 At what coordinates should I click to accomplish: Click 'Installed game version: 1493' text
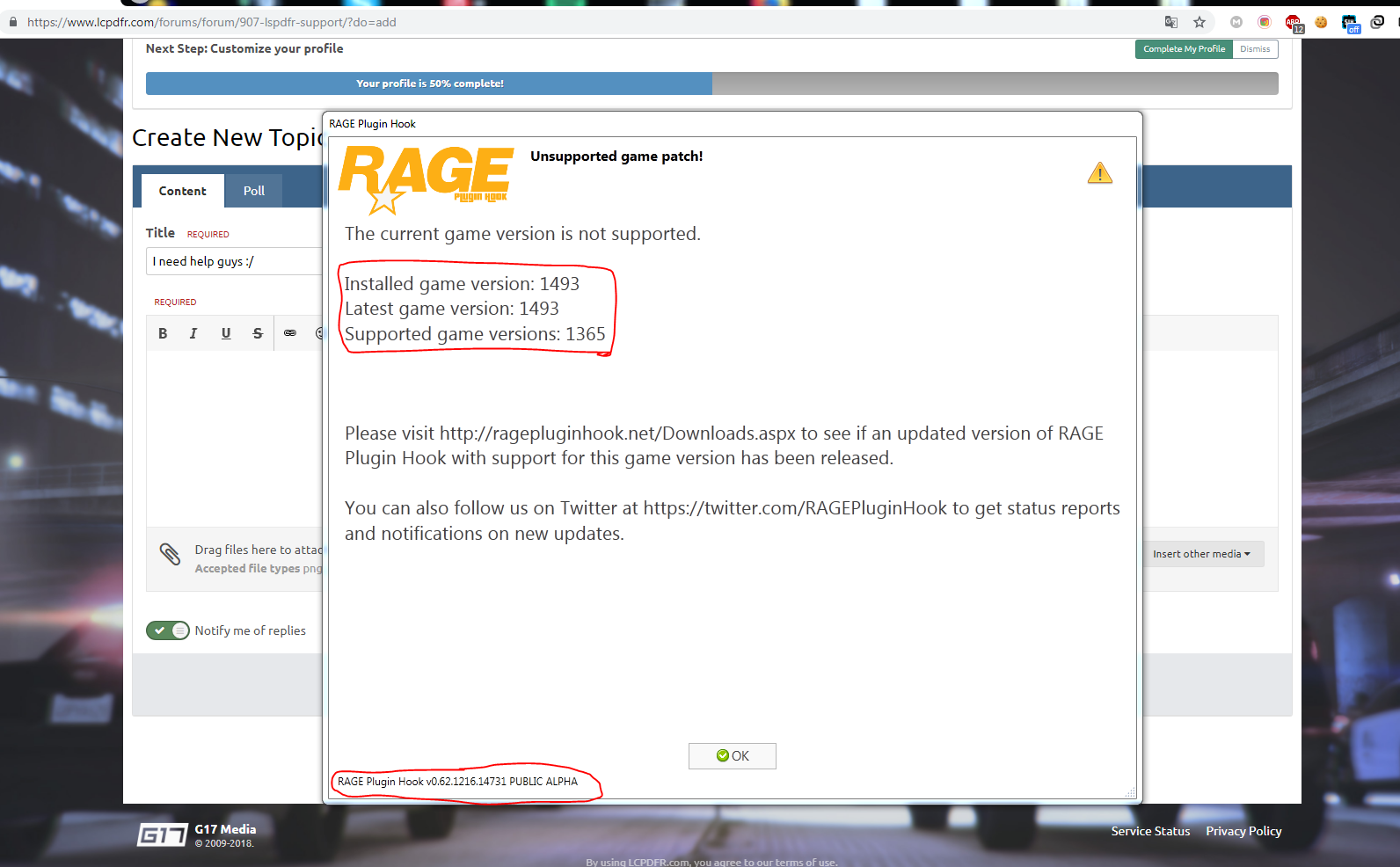pyautogui.click(x=462, y=284)
